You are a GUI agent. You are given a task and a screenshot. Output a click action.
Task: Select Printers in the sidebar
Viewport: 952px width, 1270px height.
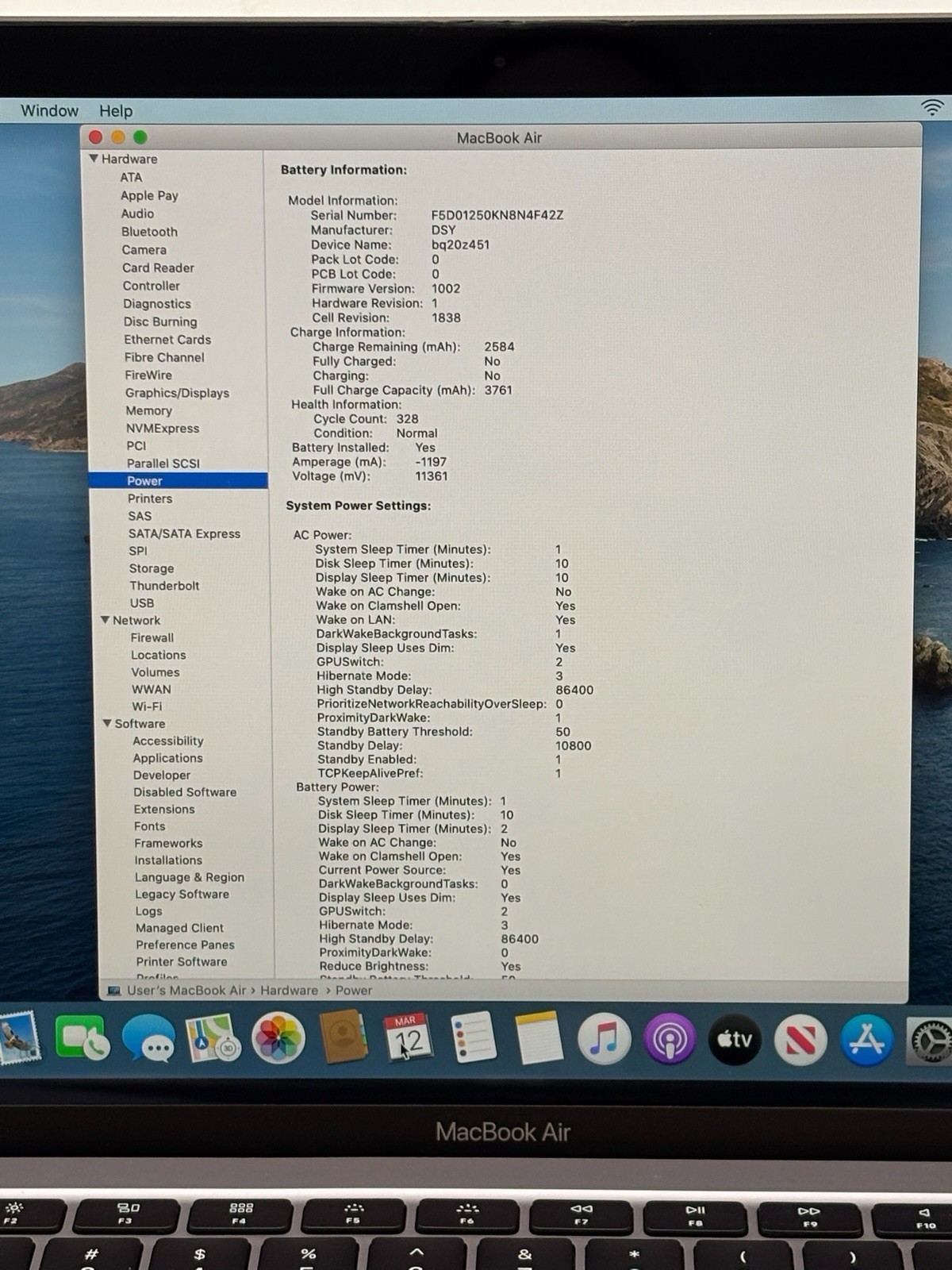(150, 498)
